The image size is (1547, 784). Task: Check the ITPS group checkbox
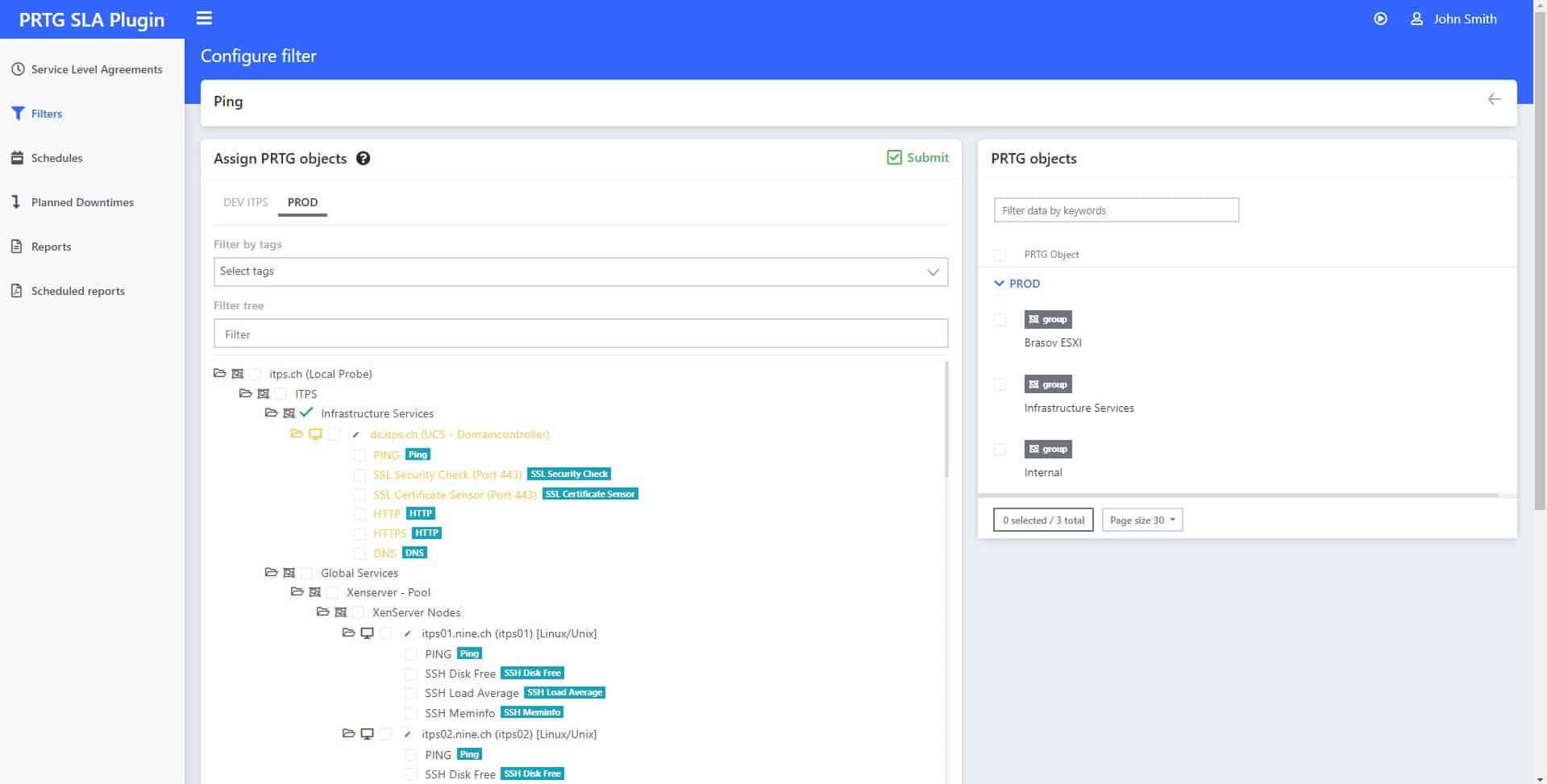pos(281,394)
